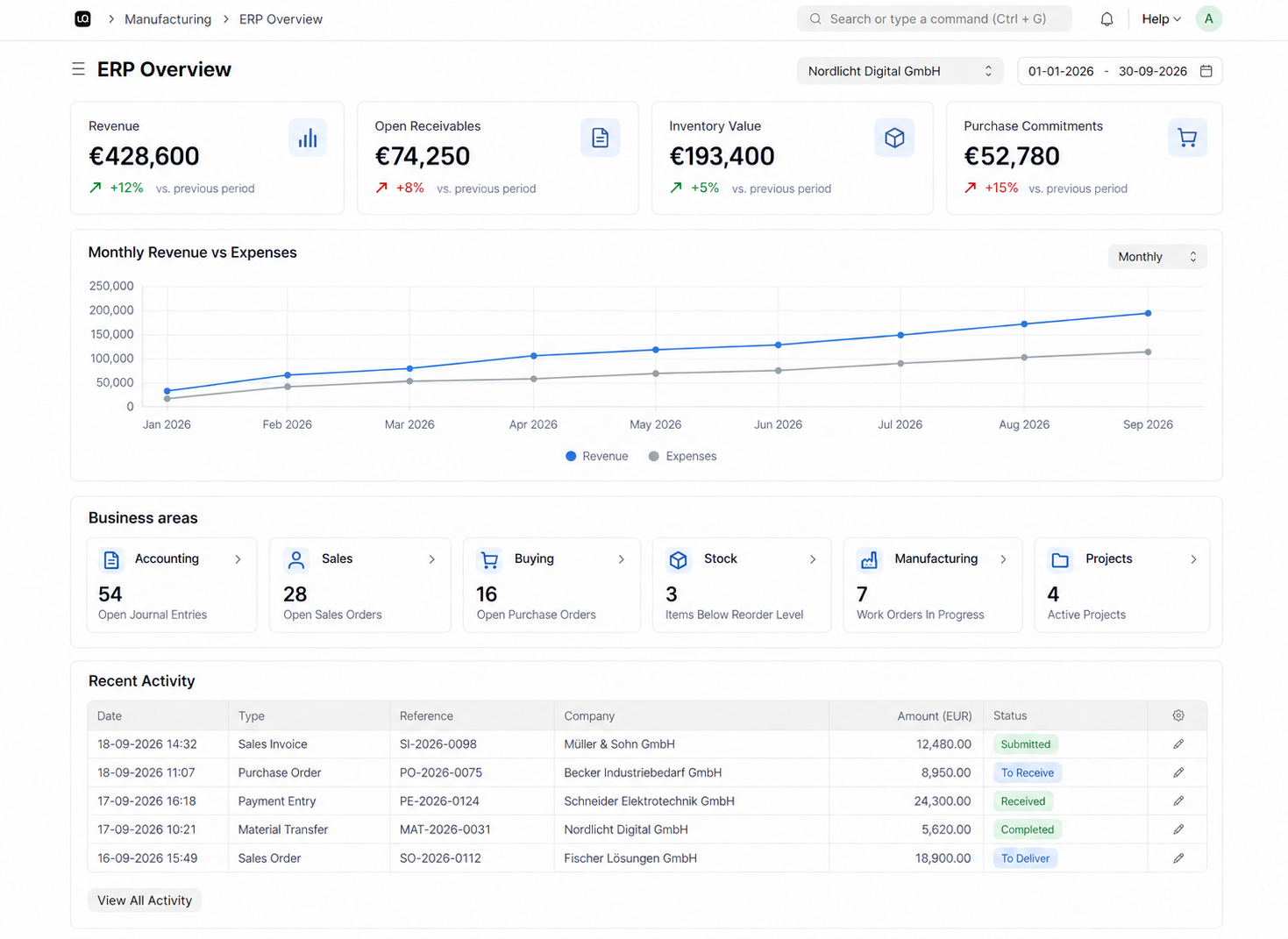Edit the PO-2026-0075 row

click(x=1178, y=772)
